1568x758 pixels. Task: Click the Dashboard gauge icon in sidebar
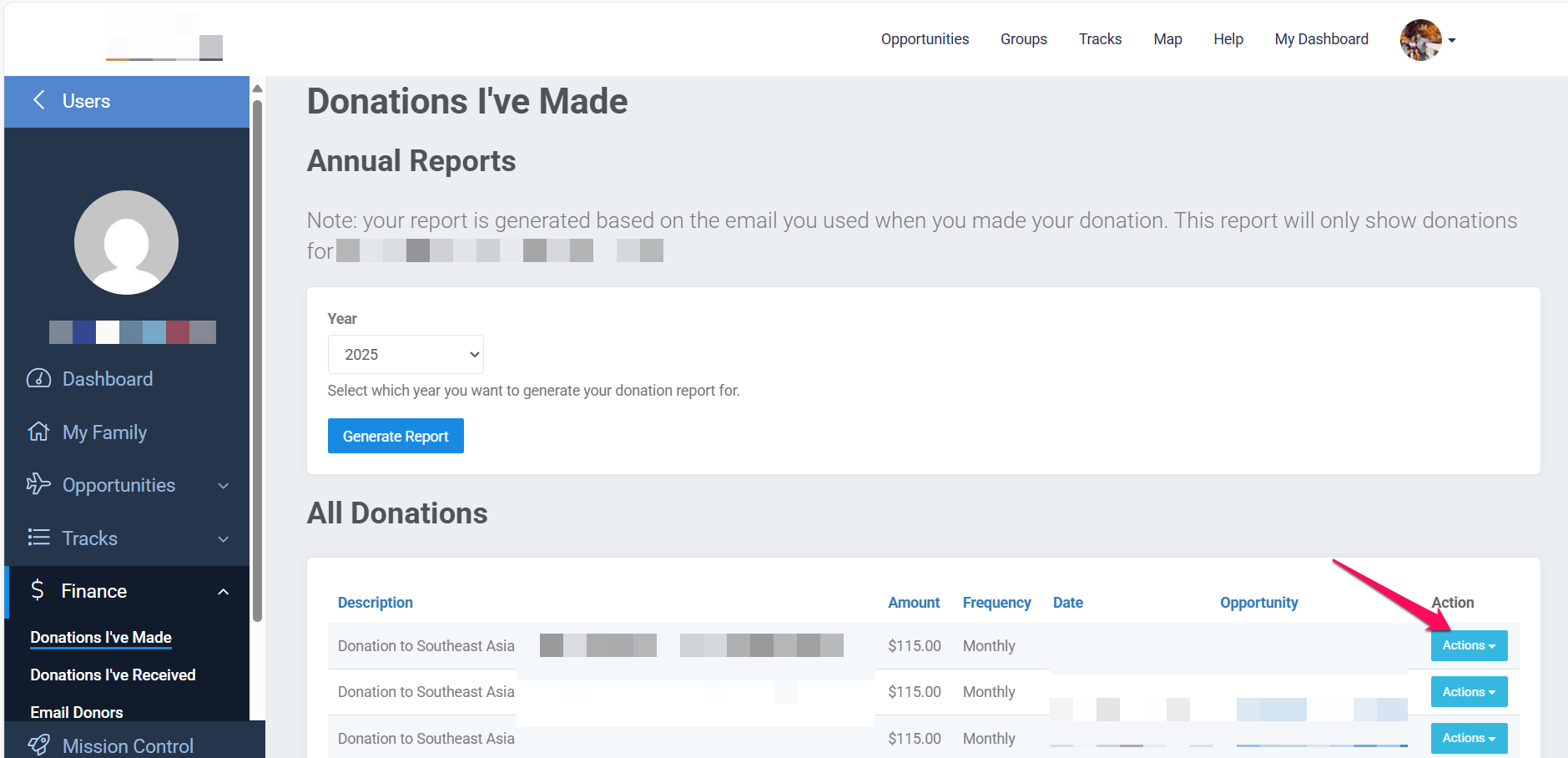[38, 378]
